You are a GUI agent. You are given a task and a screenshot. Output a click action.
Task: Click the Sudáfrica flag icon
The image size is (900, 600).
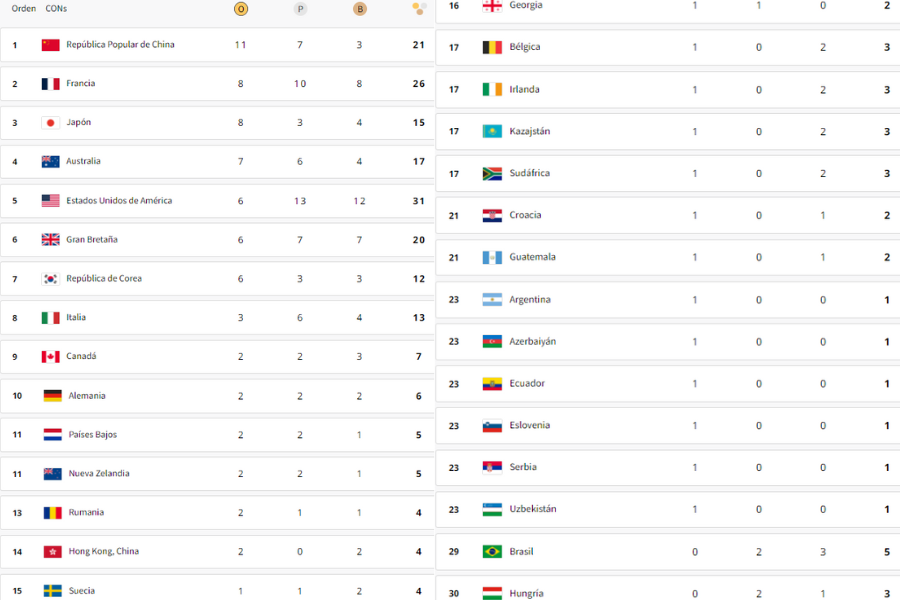click(x=492, y=173)
